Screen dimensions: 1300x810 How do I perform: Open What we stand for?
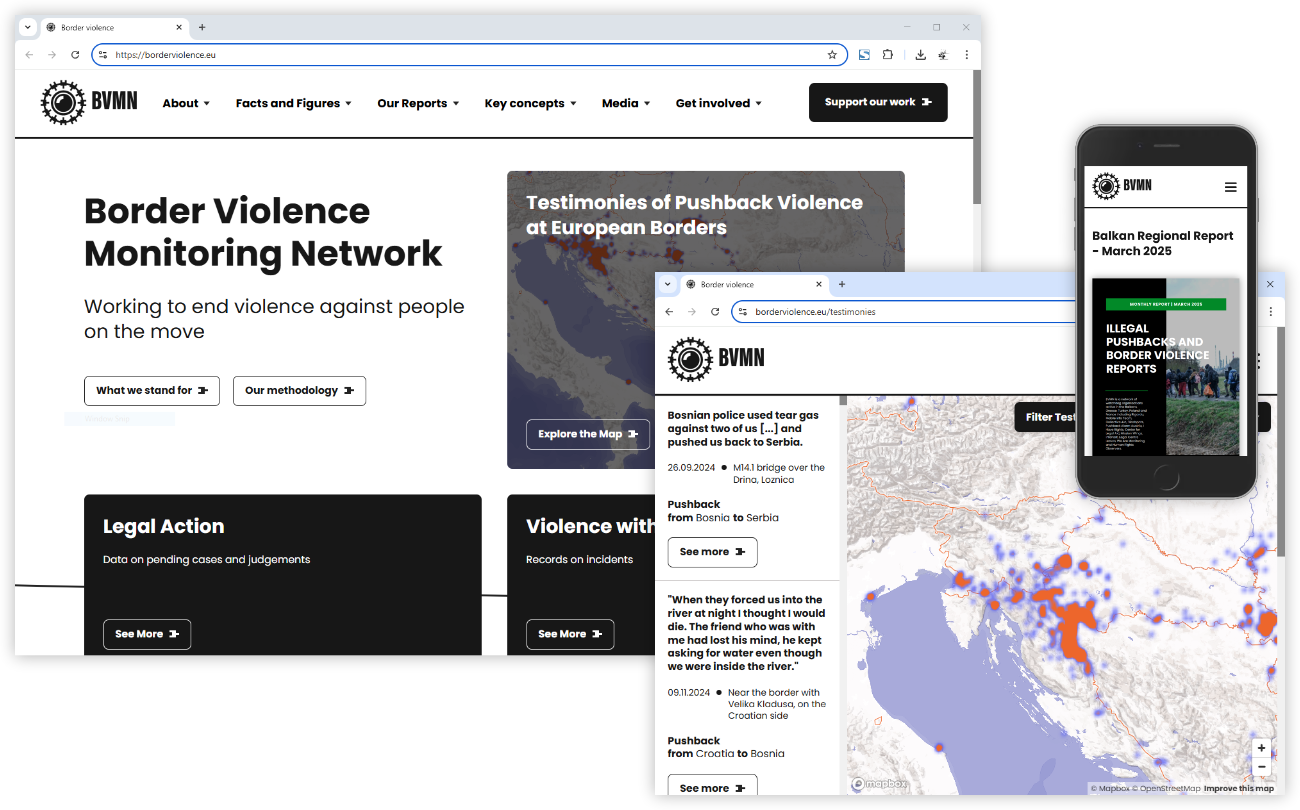click(x=152, y=390)
